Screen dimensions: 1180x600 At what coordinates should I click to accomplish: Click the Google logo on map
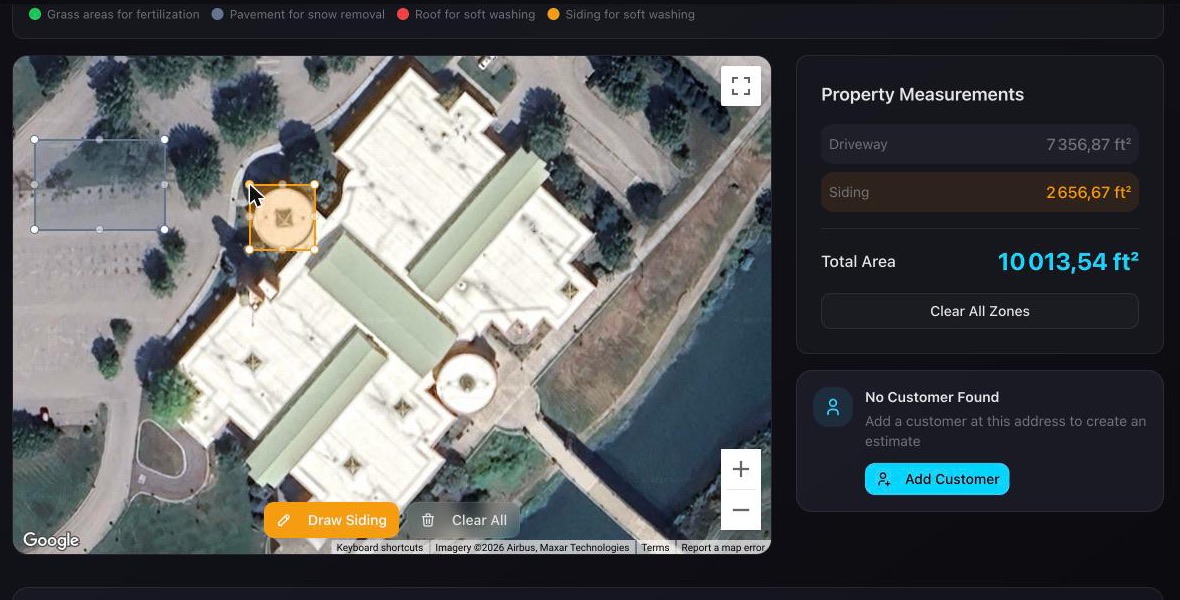click(50, 540)
